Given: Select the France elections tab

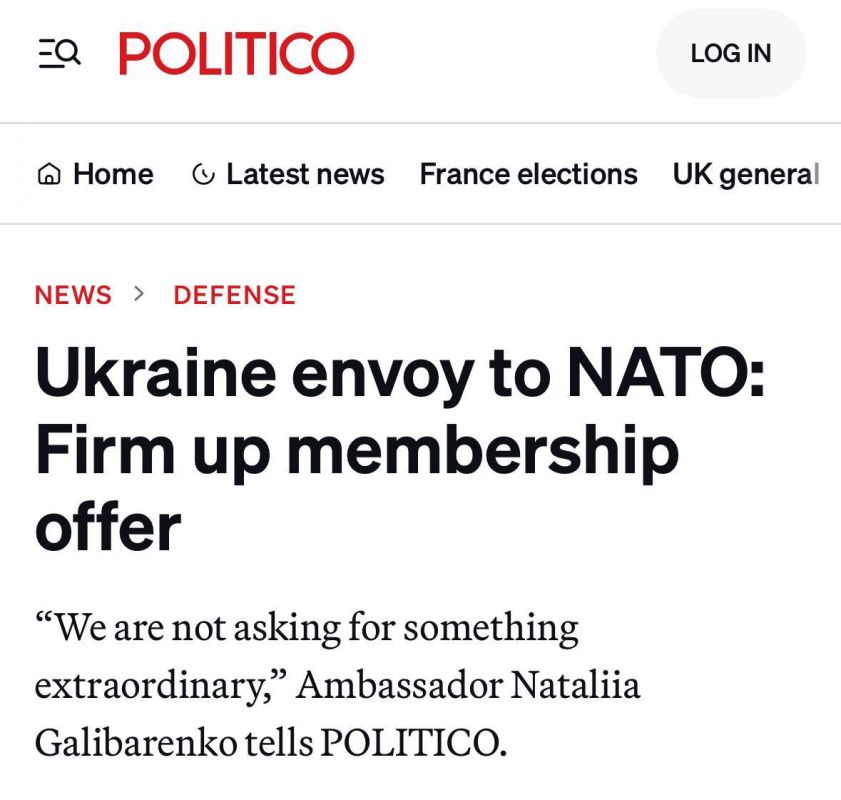Looking at the screenshot, I should click(528, 174).
